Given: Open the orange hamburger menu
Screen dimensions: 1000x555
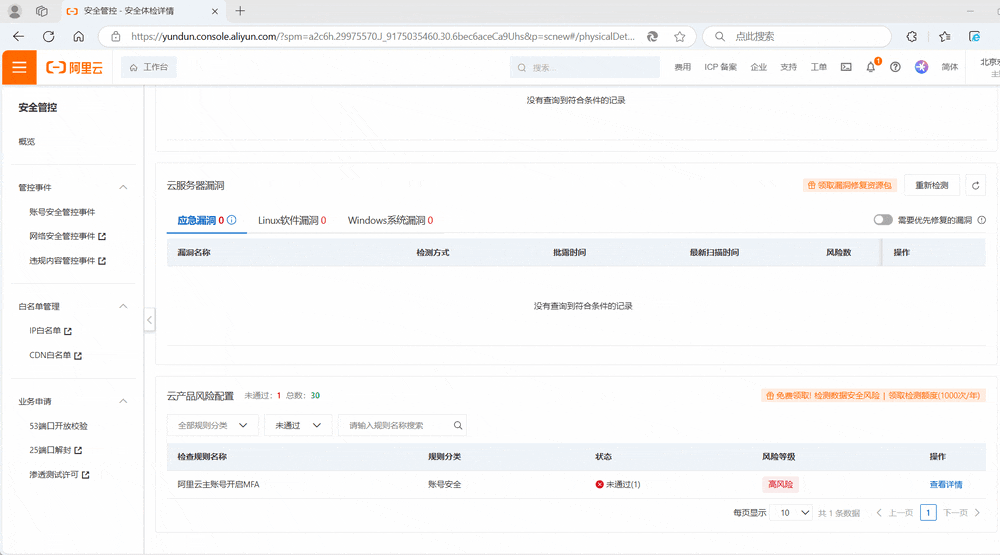Looking at the screenshot, I should coord(19,67).
